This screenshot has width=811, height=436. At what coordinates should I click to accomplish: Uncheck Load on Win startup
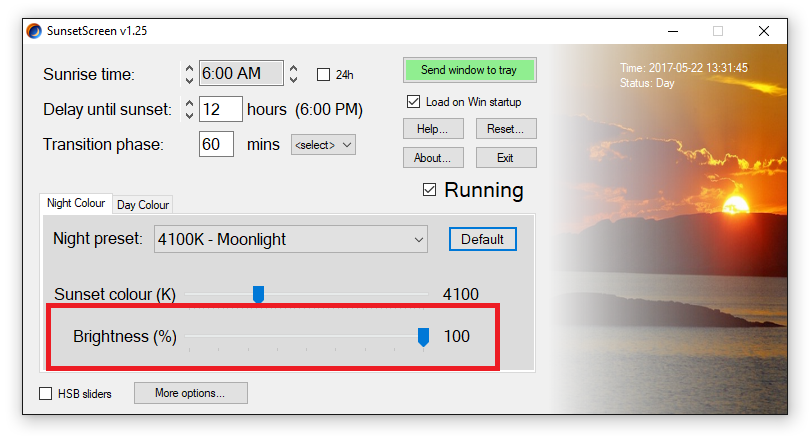(x=413, y=101)
